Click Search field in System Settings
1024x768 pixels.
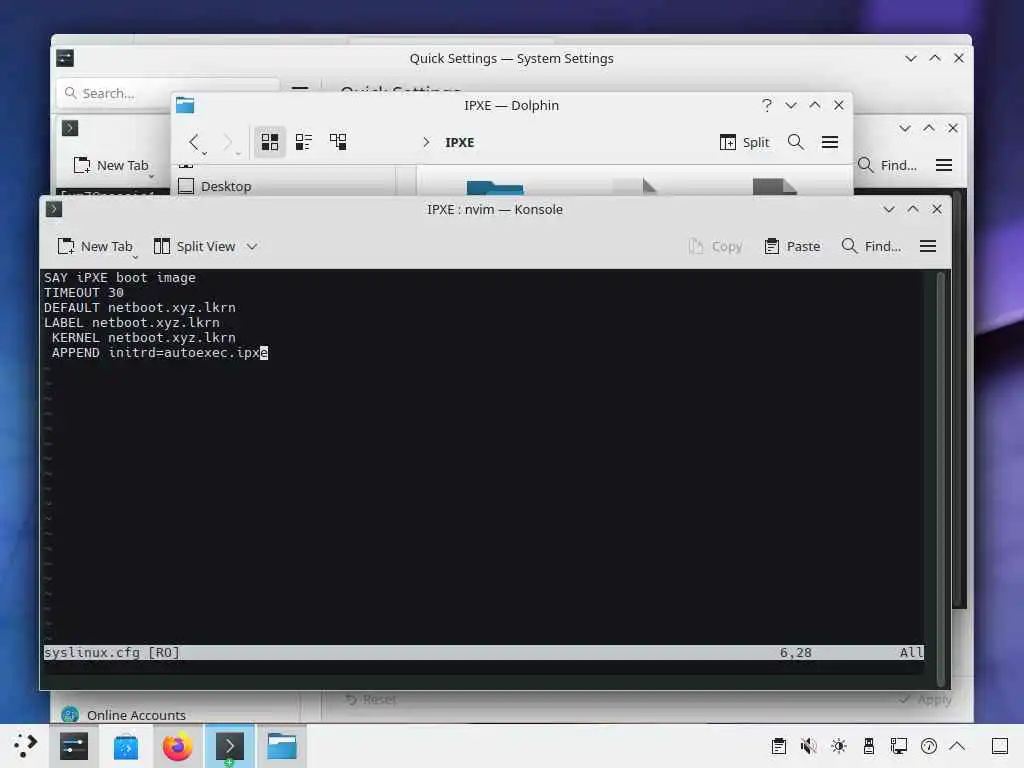[168, 93]
